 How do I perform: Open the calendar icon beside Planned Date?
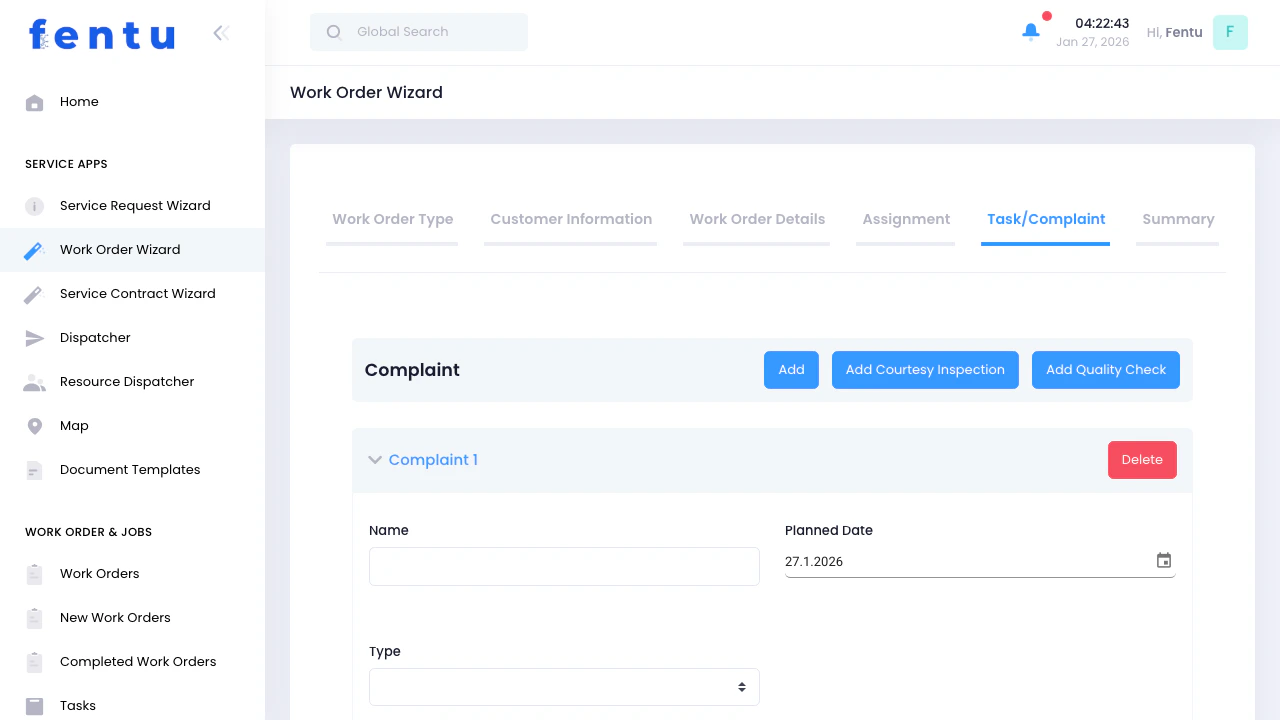coord(1163,560)
